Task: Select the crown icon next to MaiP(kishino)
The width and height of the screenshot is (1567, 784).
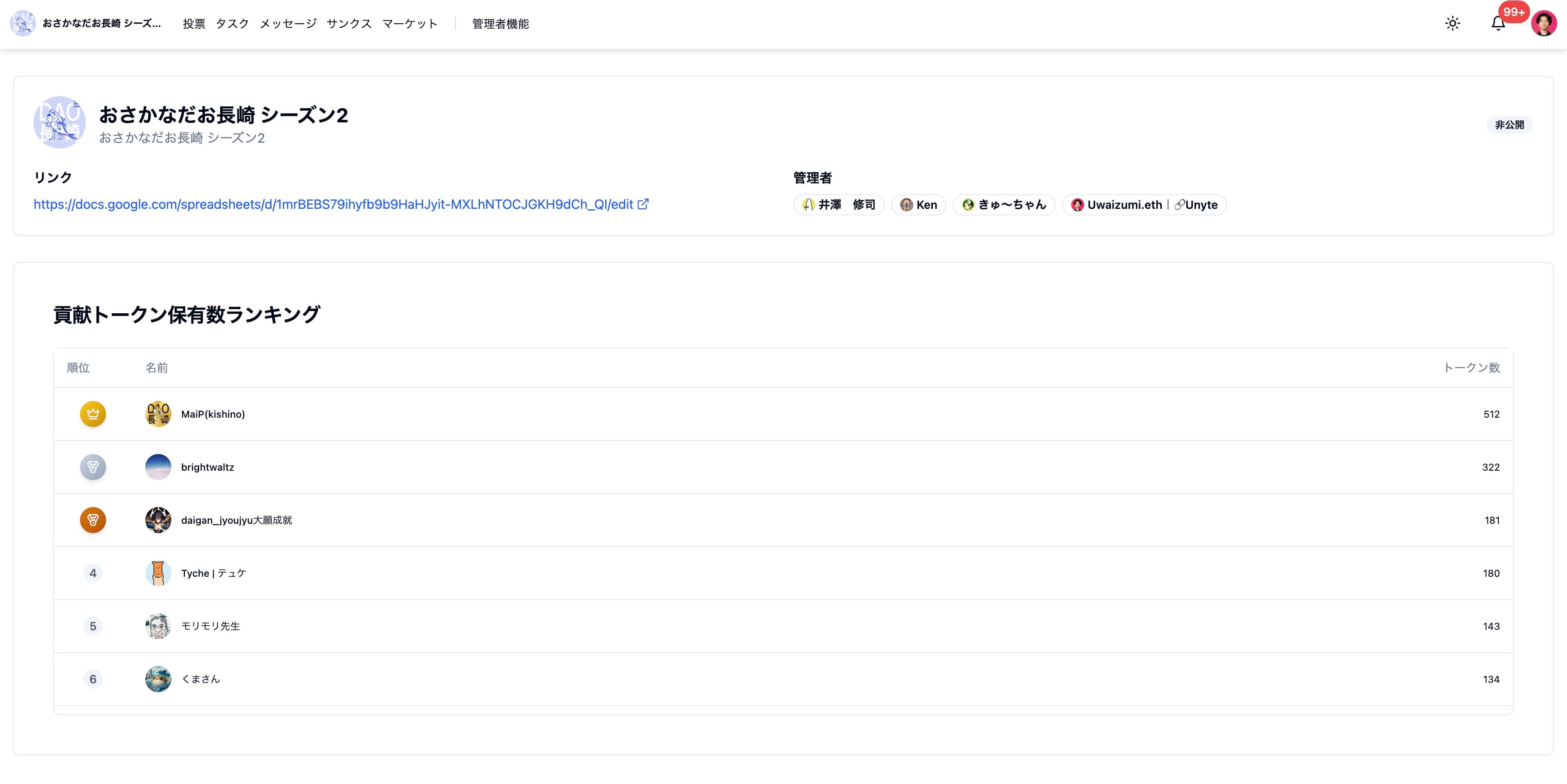Action: point(93,414)
